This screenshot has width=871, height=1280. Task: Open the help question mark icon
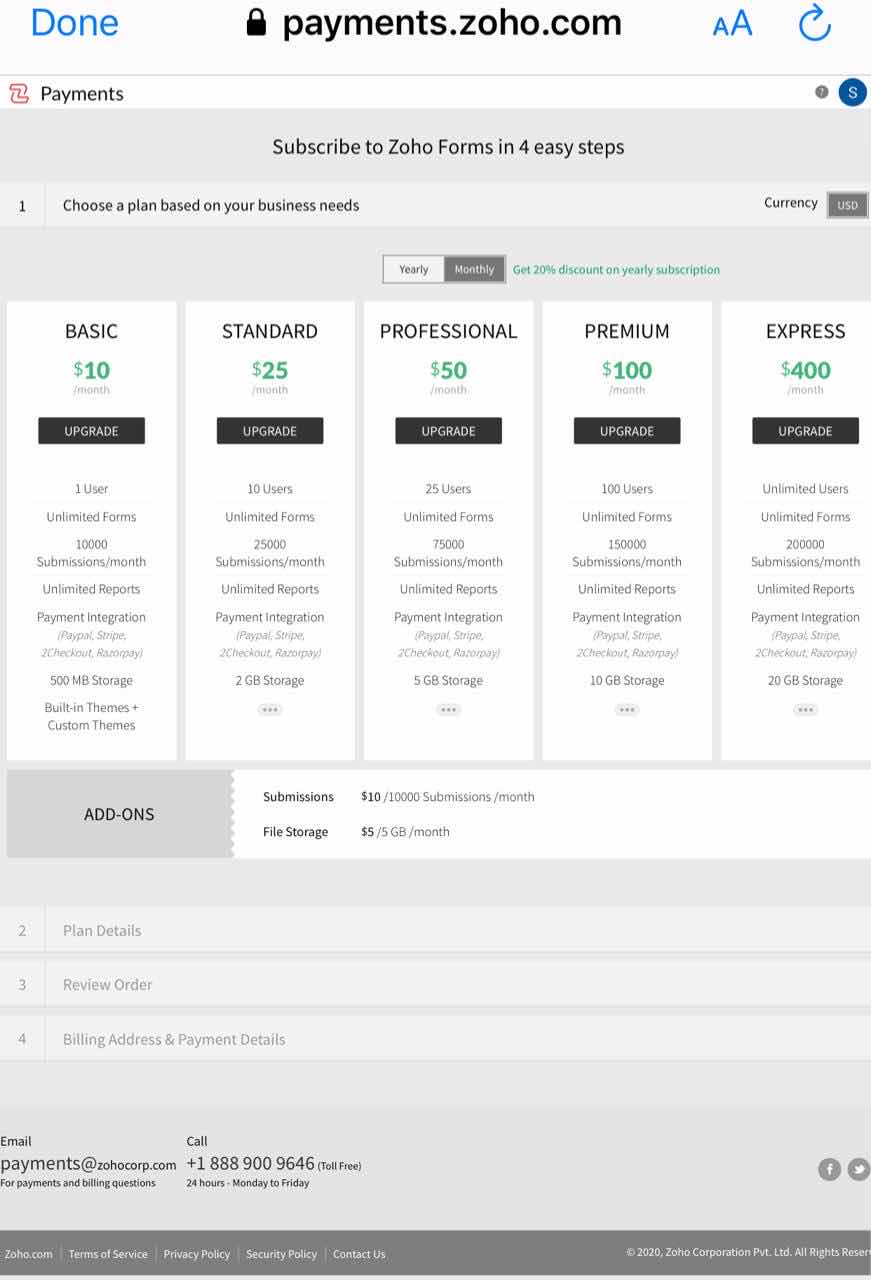[822, 92]
